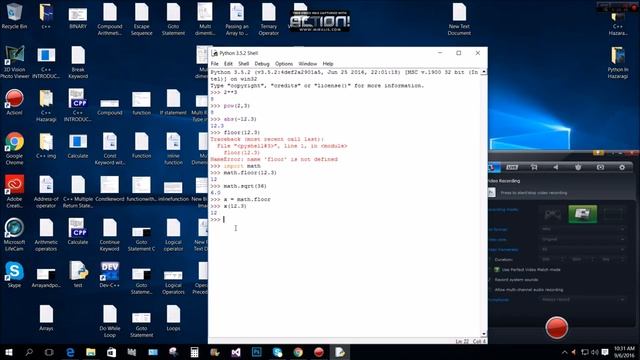Select the Address-of operator desktop file
The width and height of the screenshot is (640, 360).
[46, 192]
